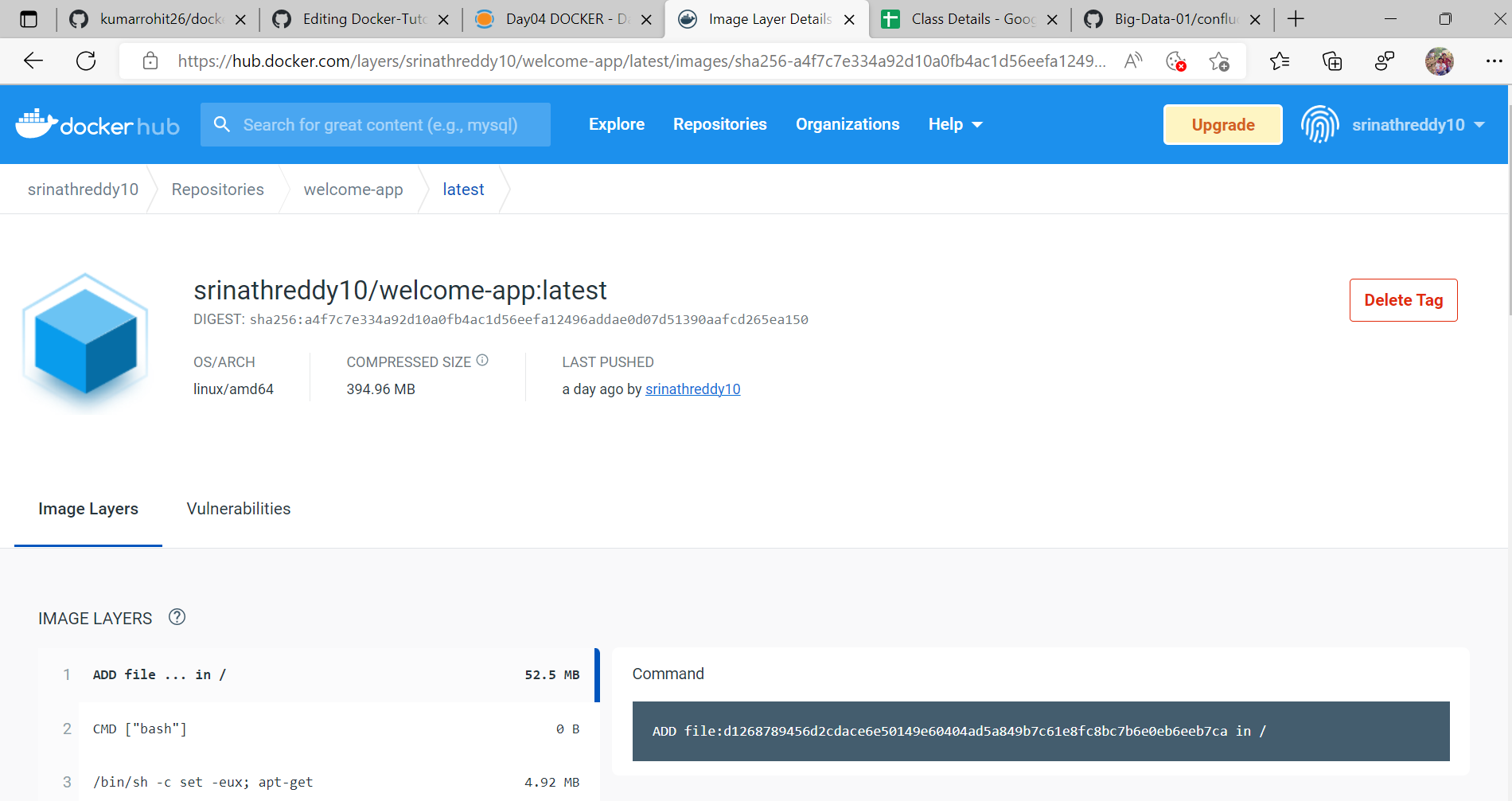Click the Delete Tag button
1512x801 pixels.
click(x=1403, y=300)
